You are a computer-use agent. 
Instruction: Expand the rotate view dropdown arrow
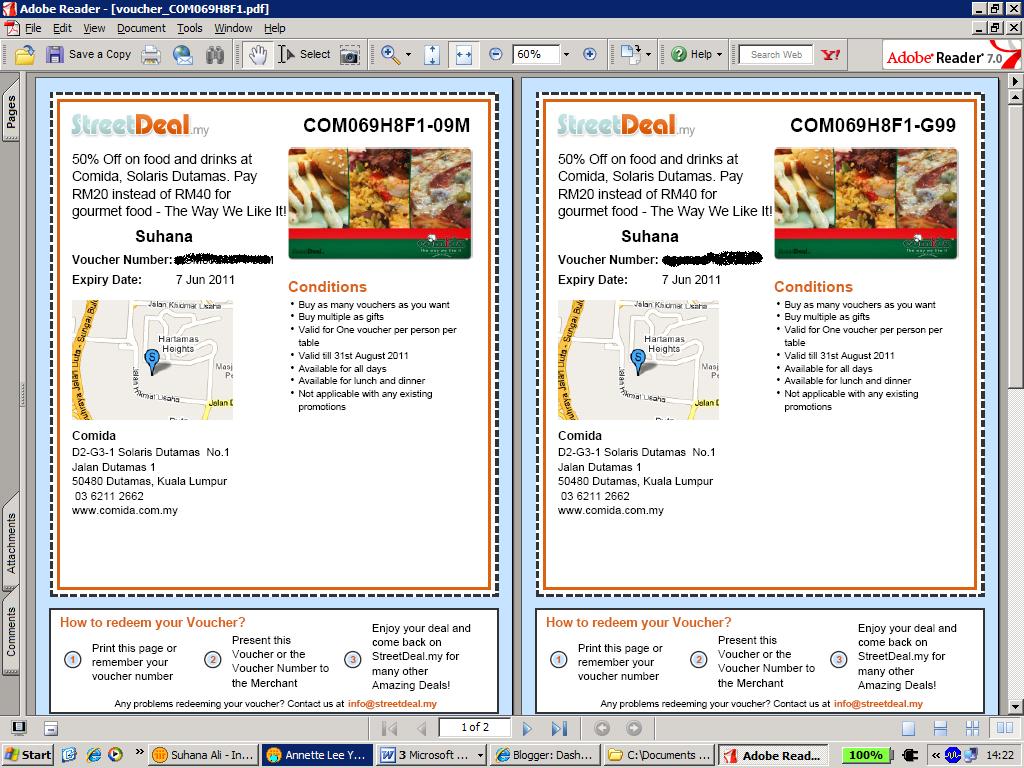(x=648, y=54)
